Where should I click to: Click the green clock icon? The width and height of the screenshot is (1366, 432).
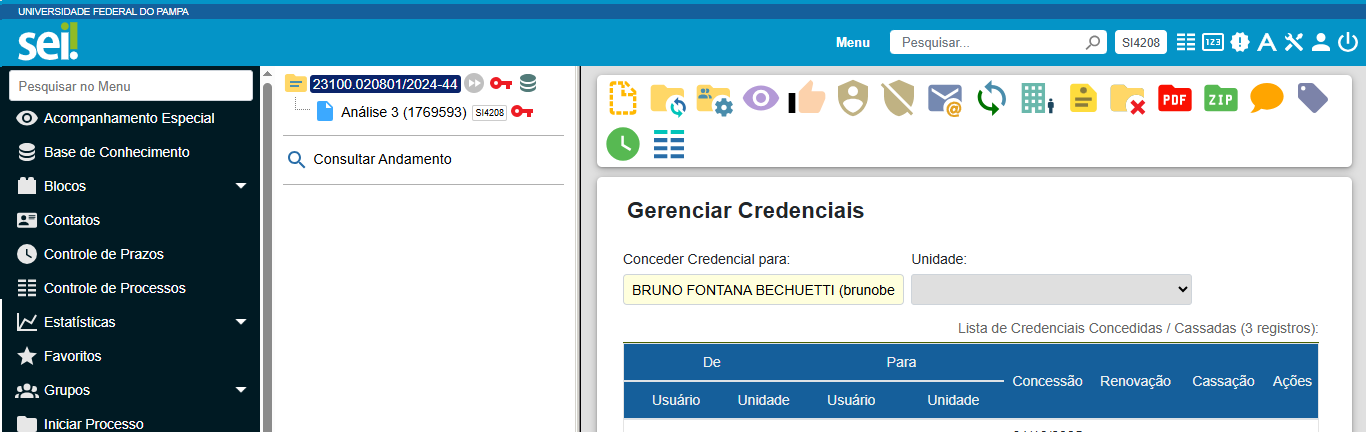tap(622, 144)
